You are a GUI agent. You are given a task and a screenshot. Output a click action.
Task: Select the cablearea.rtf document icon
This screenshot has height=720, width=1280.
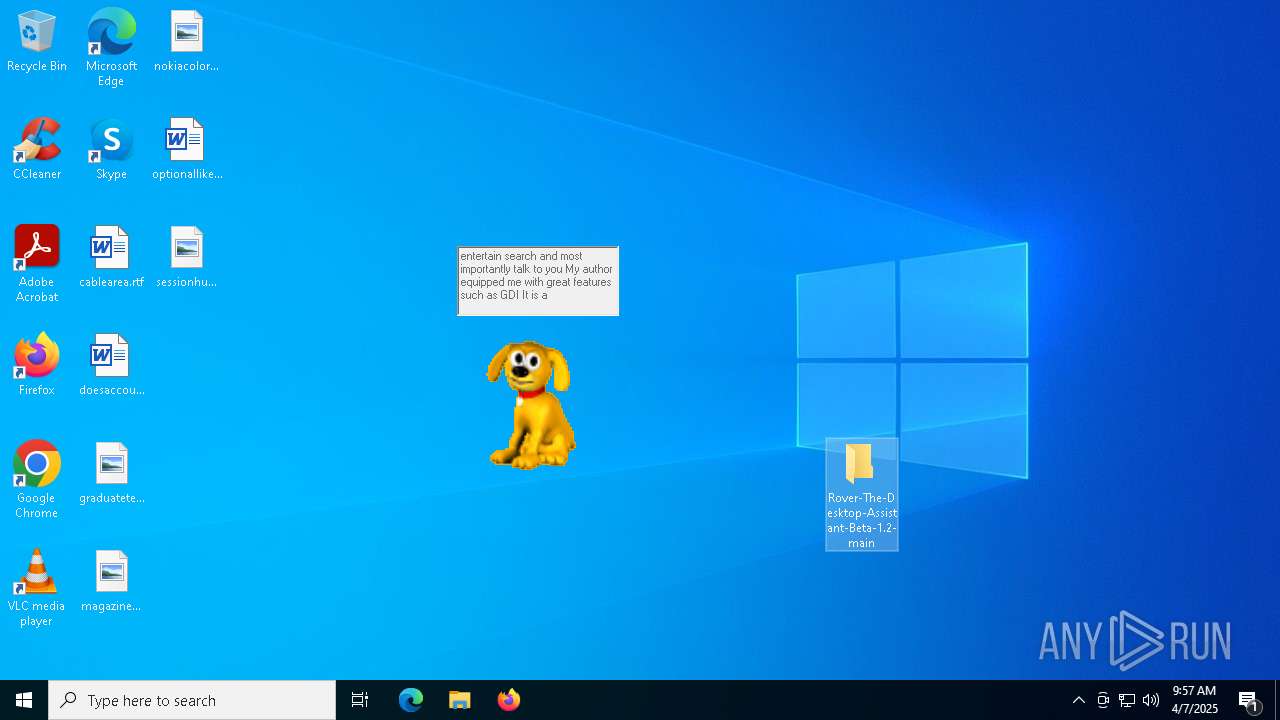click(111, 258)
